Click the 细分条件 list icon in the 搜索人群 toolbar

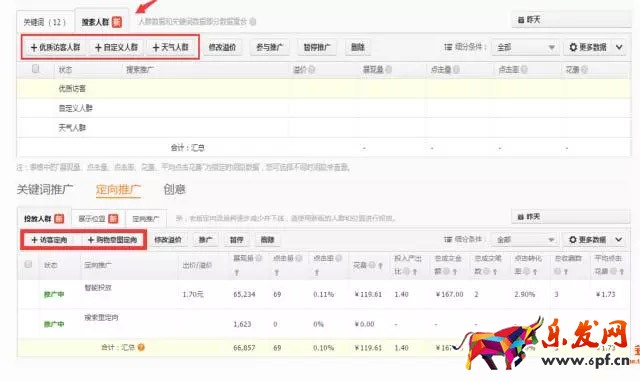(448, 47)
